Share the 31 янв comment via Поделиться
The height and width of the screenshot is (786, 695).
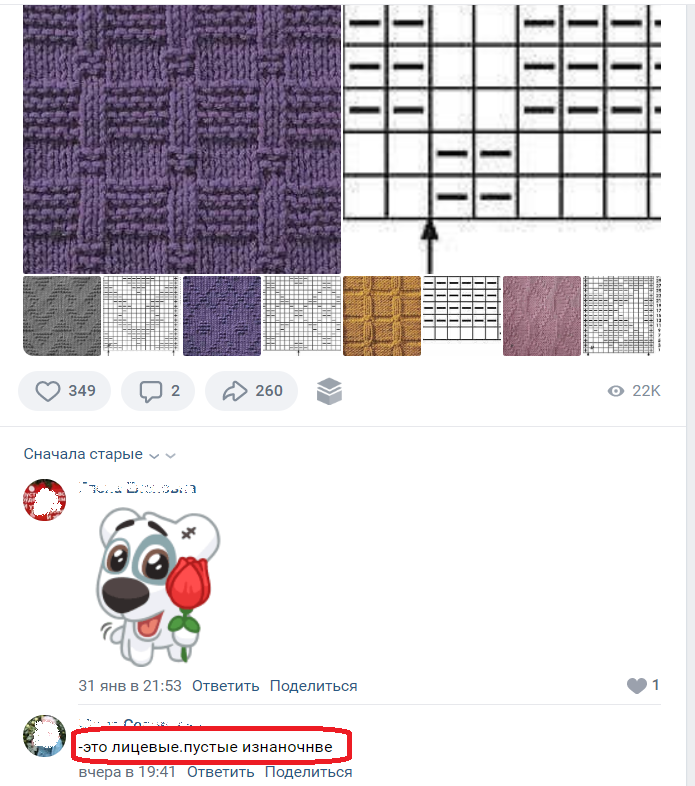[x=313, y=686]
